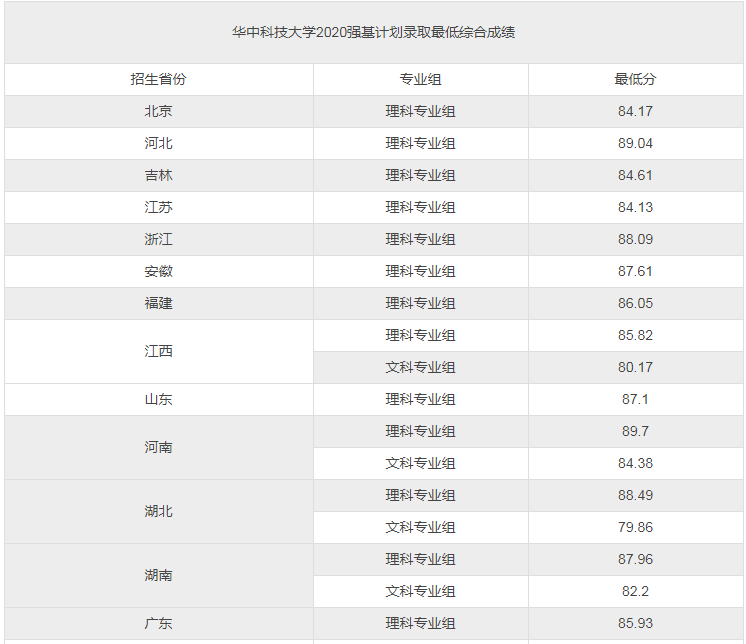746x644 pixels.
Task: Click the 浙江 province cell
Action: 158,239
